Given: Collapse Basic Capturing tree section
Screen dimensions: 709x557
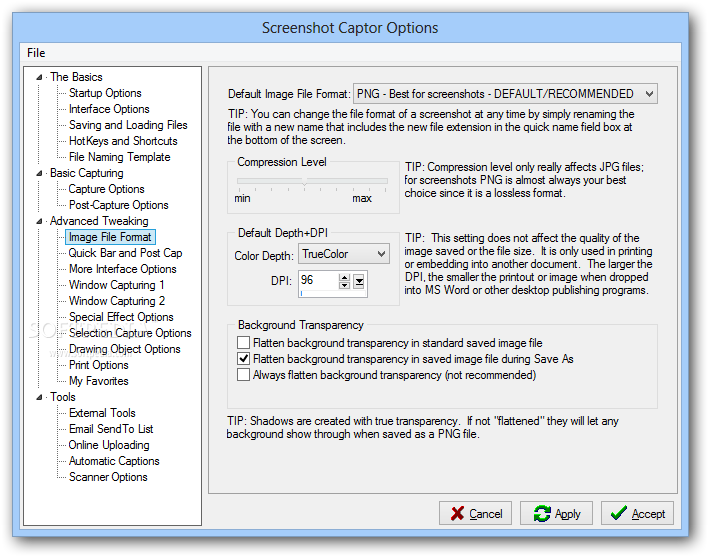Looking at the screenshot, I should click(x=39, y=173).
